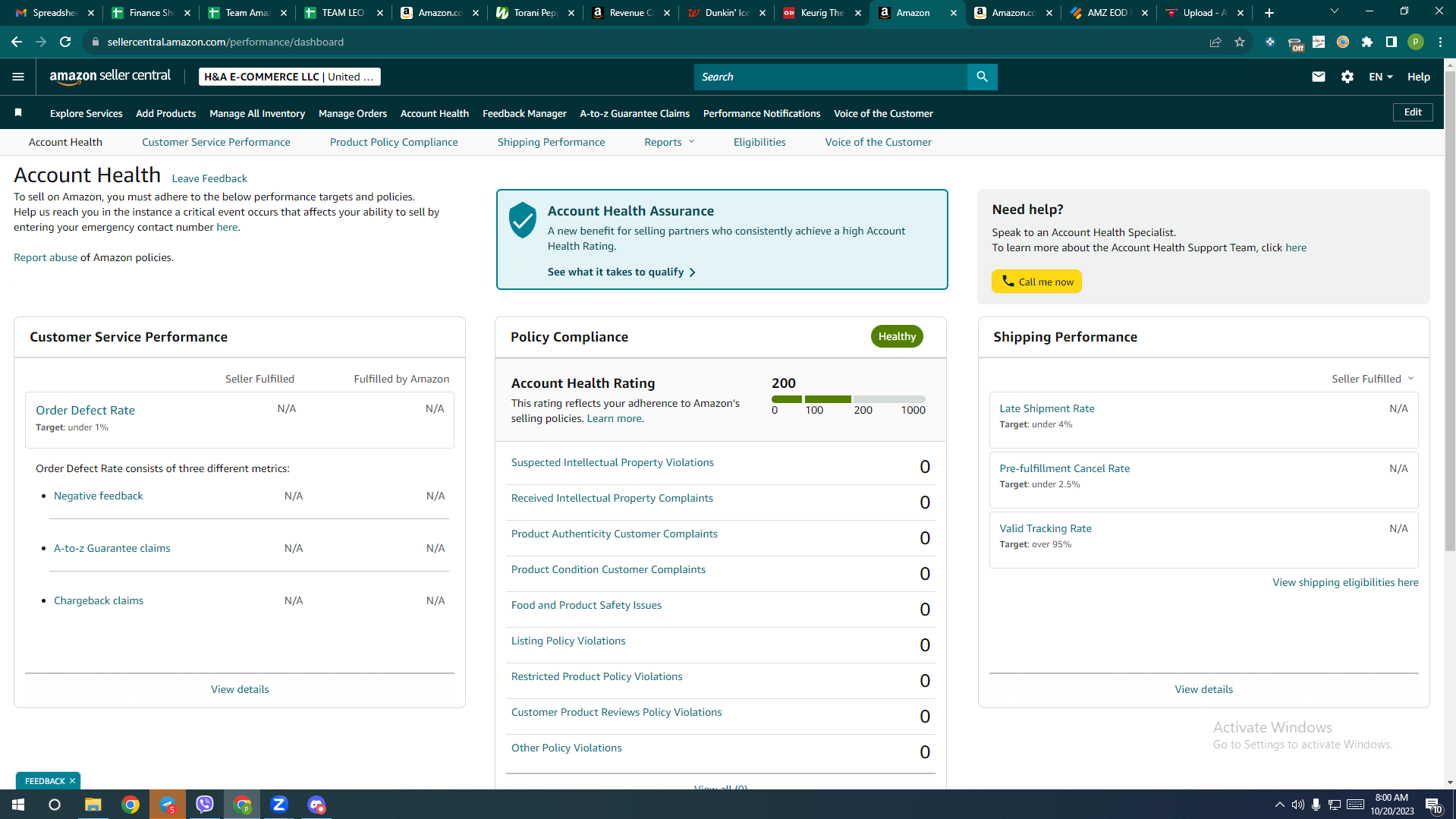Open A-to-z Guarantee Claims in navigation
This screenshot has width=1456, height=819.
[635, 113]
